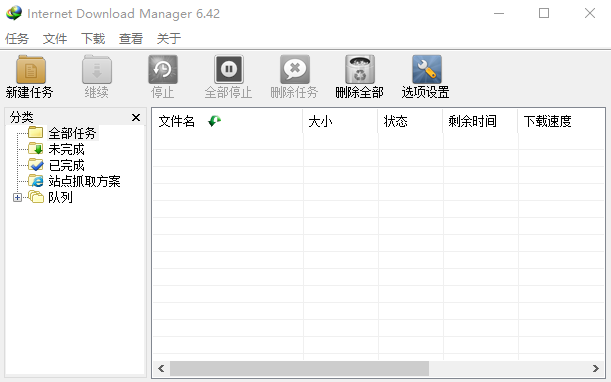Click the 队列 stacked folders icon
Viewport: 611px width, 382px height.
35,197
